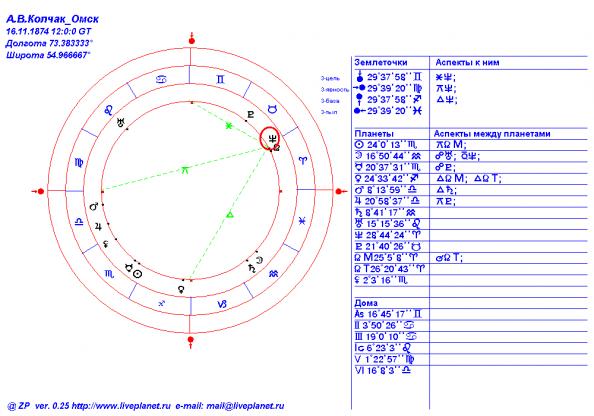Click the mail@liveplanet.ru email address
Viewport: 594px width, 416px height.
coord(245,406)
